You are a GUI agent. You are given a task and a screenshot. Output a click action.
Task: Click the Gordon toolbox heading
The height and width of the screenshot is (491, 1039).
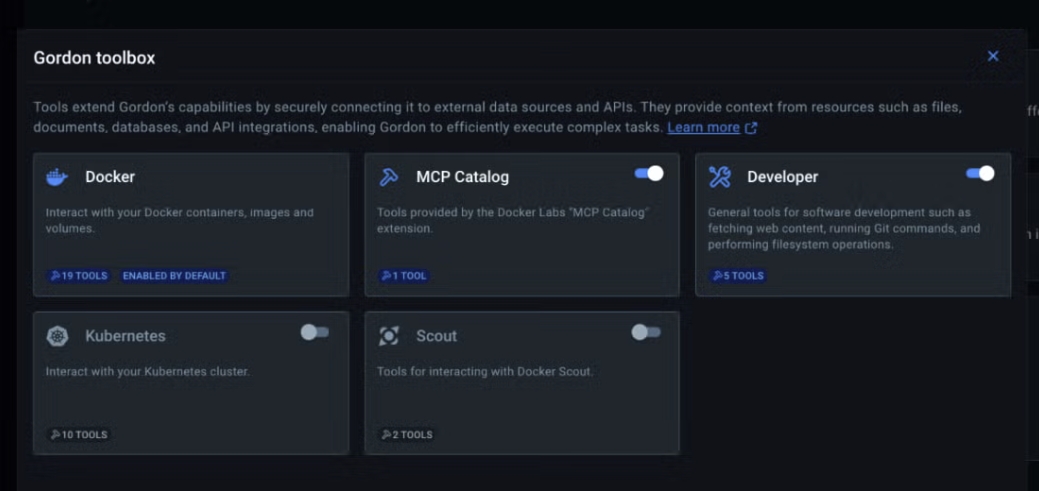click(94, 58)
